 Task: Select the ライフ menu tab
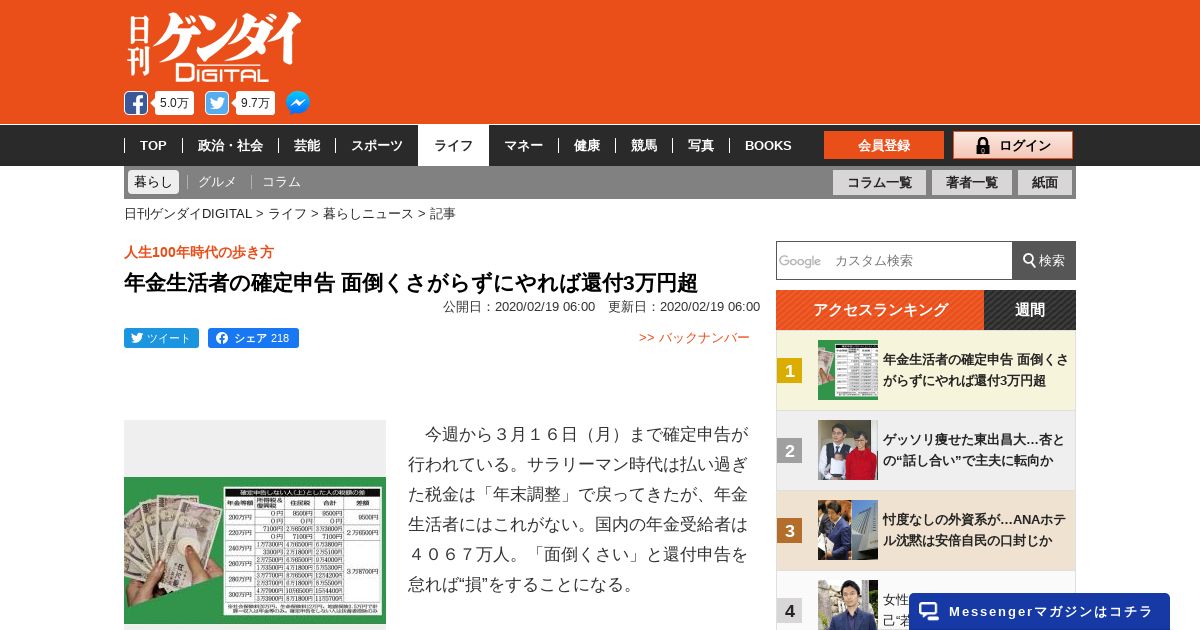(x=453, y=146)
